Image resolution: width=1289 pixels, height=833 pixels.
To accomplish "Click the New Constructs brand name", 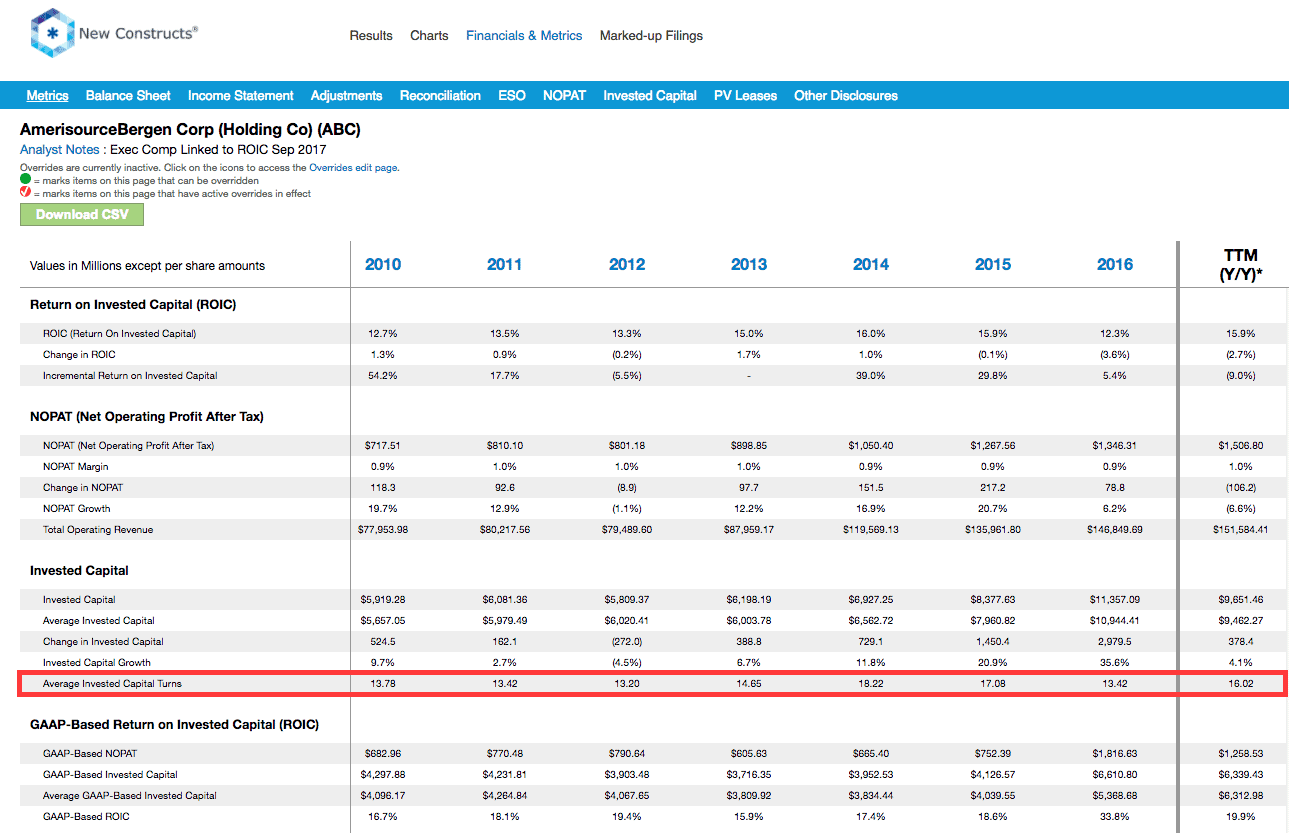I will coord(138,33).
